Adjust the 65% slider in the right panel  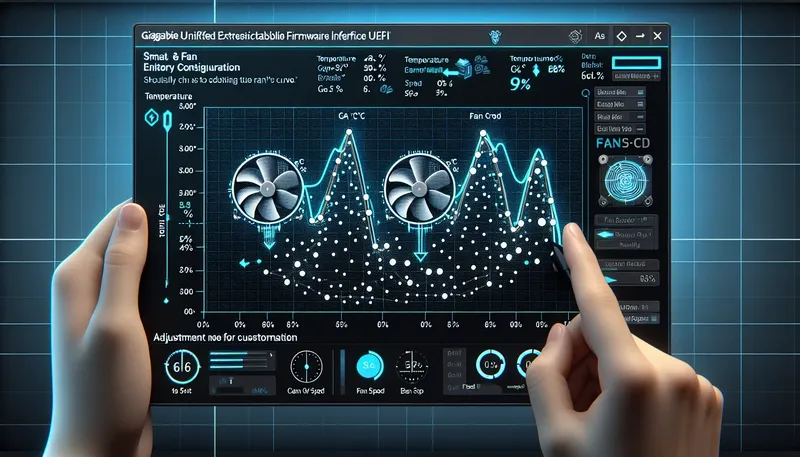point(631,279)
